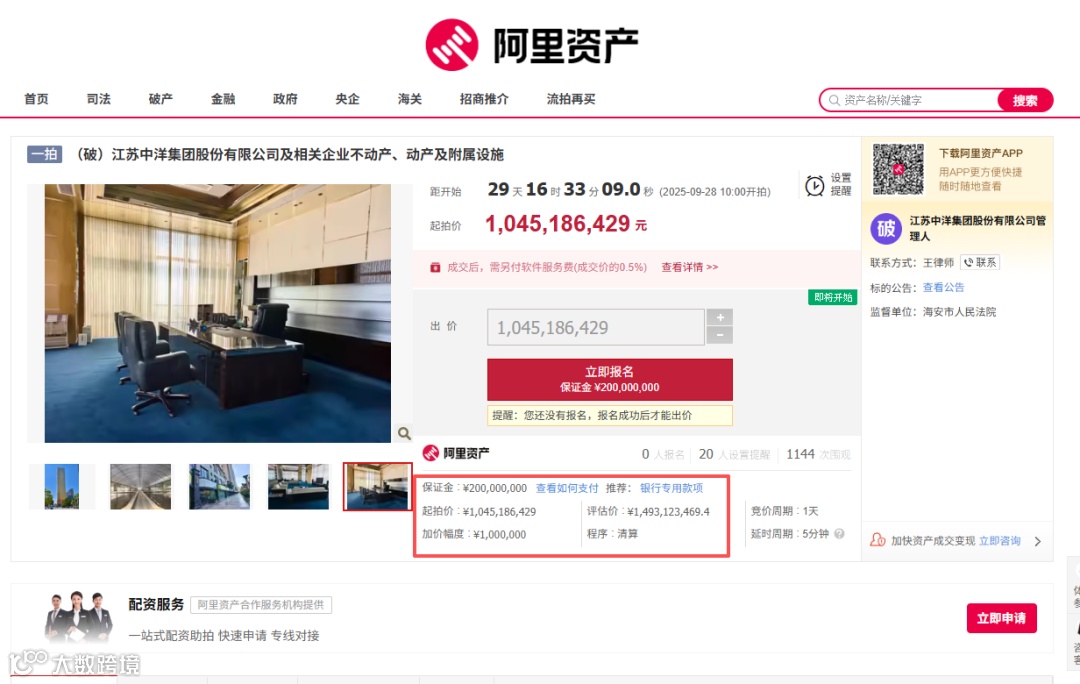Screen dimensions: 1080x684
Task: Click the 下载阿里资产APP text
Action: pos(981,153)
